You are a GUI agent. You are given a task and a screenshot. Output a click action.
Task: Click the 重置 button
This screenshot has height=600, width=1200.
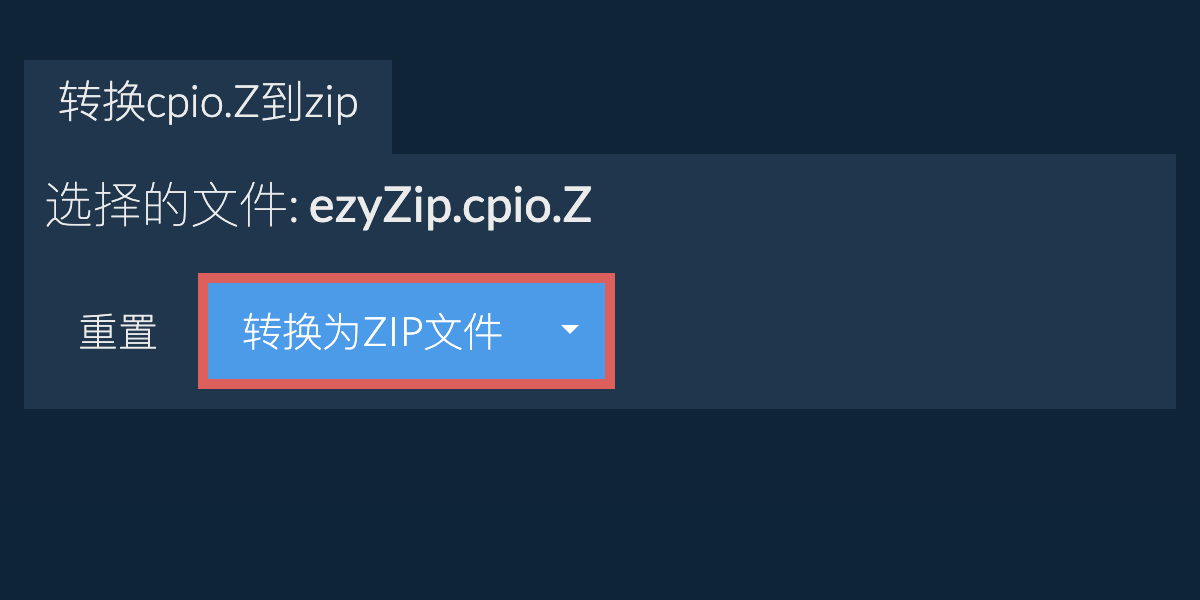pyautogui.click(x=119, y=332)
